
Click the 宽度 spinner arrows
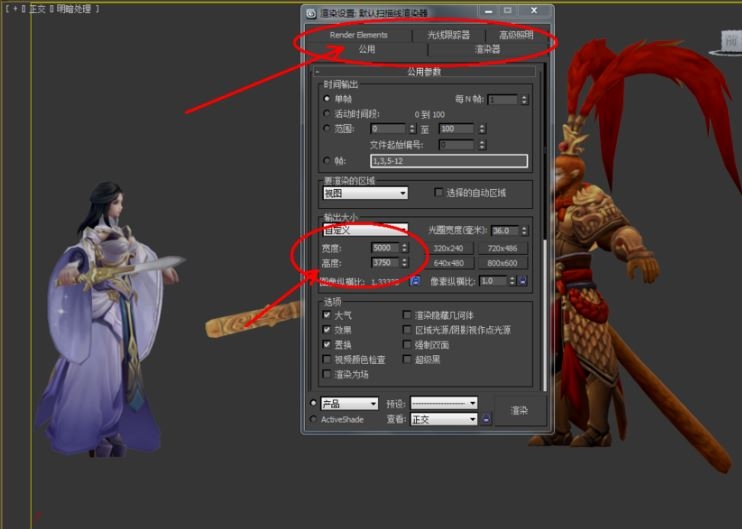tap(405, 247)
